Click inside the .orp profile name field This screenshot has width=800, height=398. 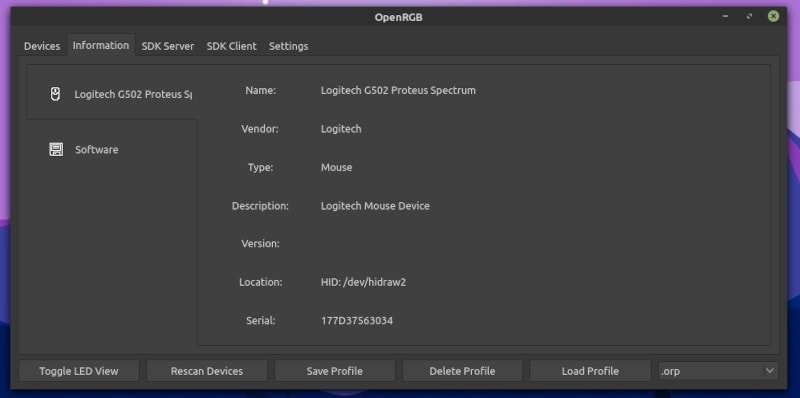click(710, 371)
